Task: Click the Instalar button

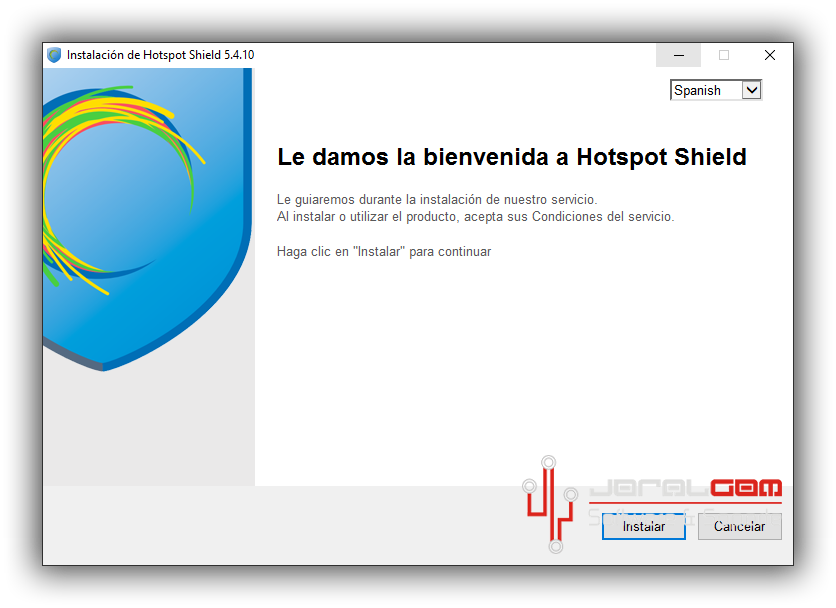Action: (644, 526)
